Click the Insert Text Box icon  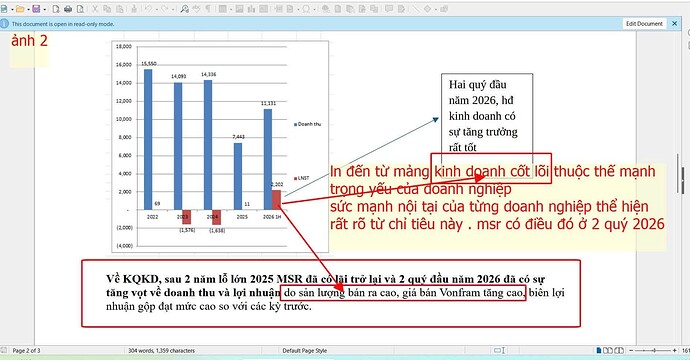[264, 9]
